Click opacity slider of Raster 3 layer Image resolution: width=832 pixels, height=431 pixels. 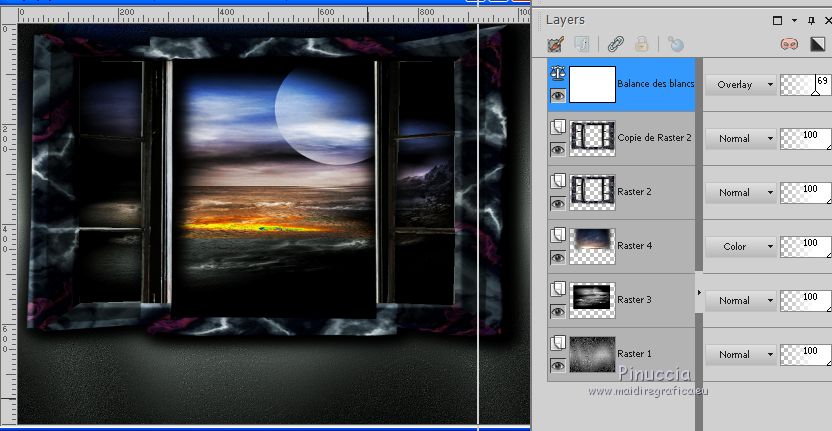pos(805,301)
